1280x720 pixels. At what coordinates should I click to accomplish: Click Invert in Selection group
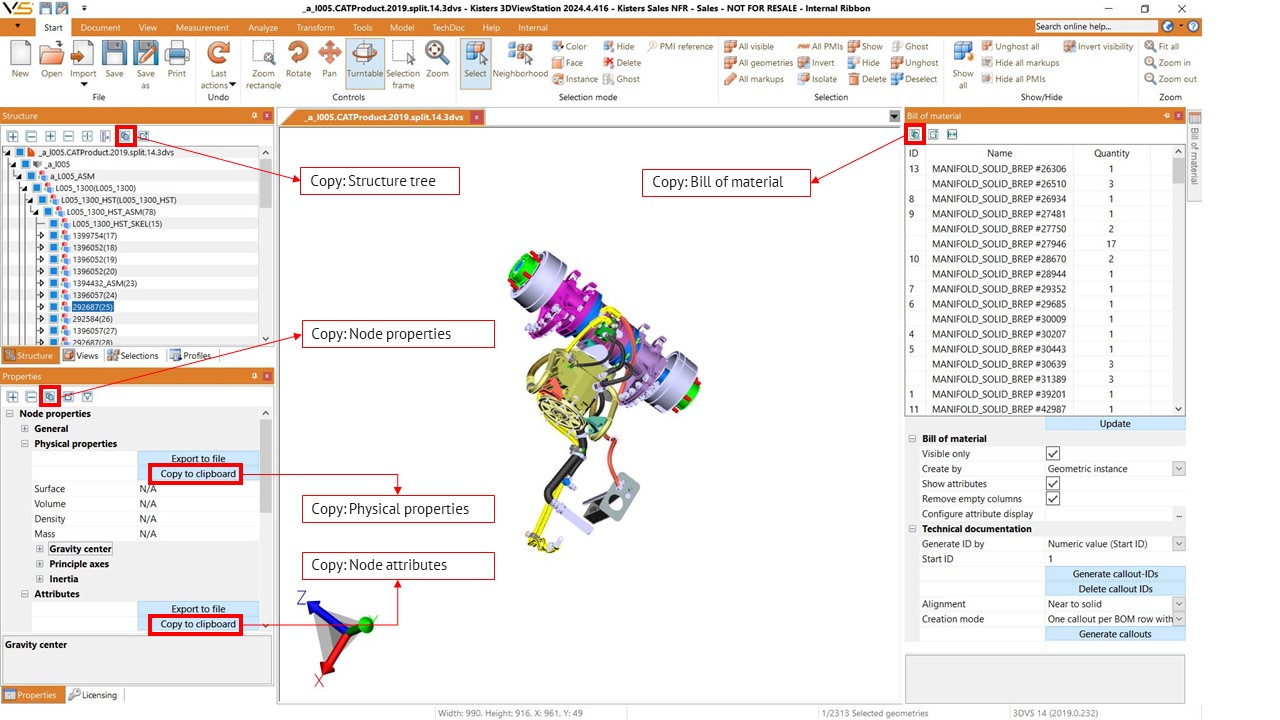816,63
